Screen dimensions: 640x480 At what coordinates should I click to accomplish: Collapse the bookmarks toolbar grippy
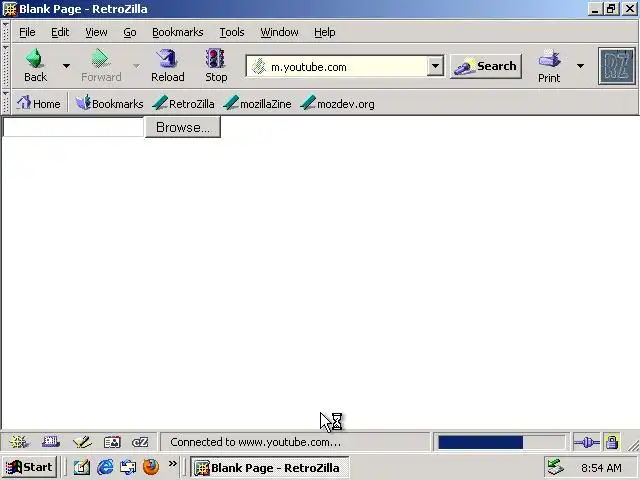(x=6, y=103)
